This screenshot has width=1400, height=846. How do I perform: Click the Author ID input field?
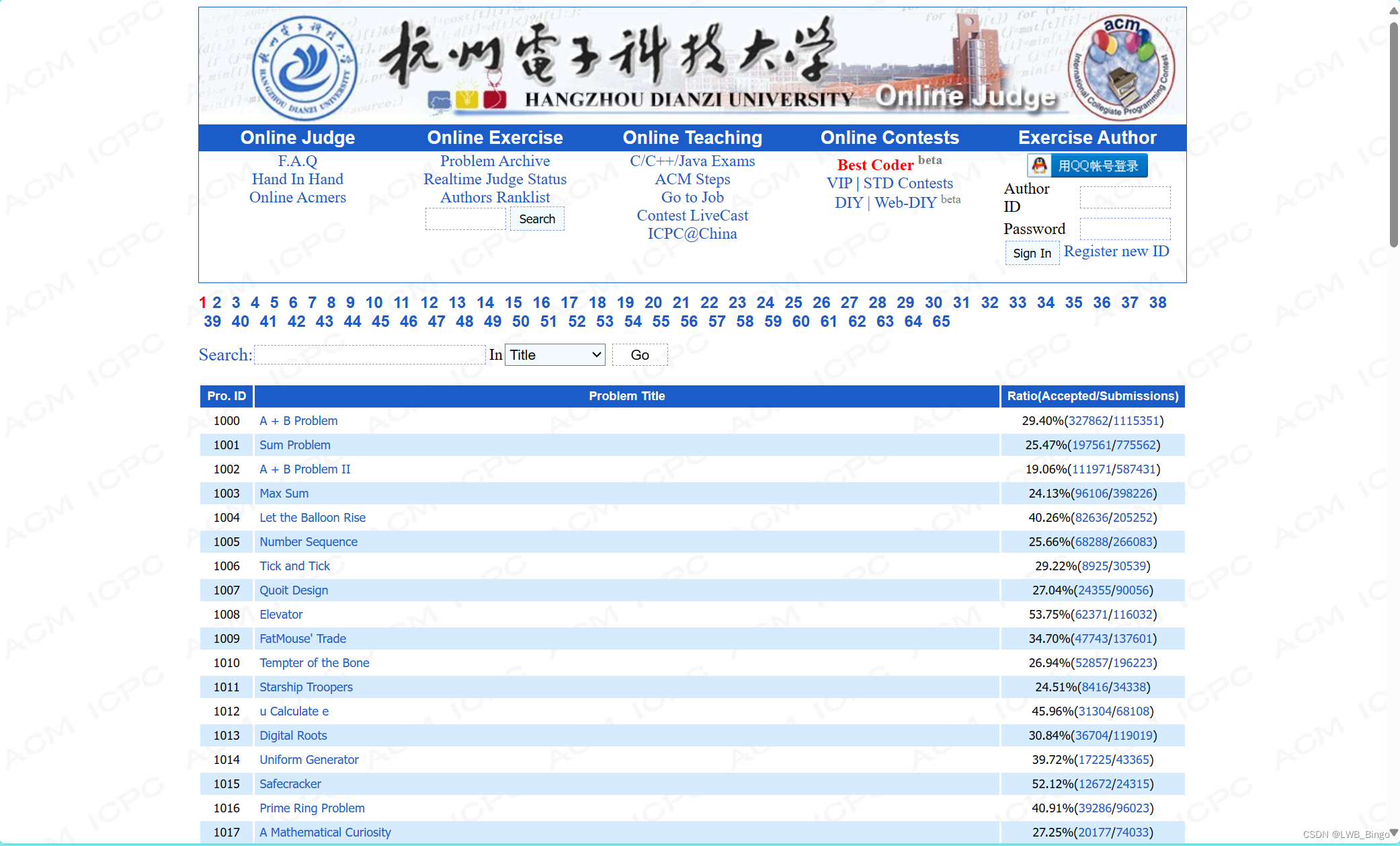point(1124,198)
